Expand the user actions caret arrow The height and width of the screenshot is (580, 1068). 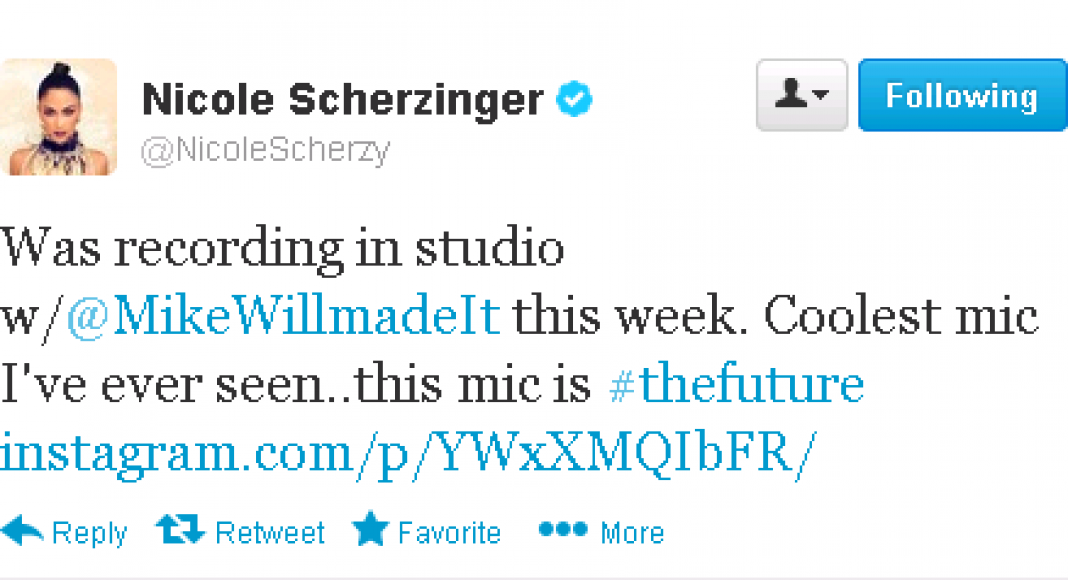[x=822, y=96]
